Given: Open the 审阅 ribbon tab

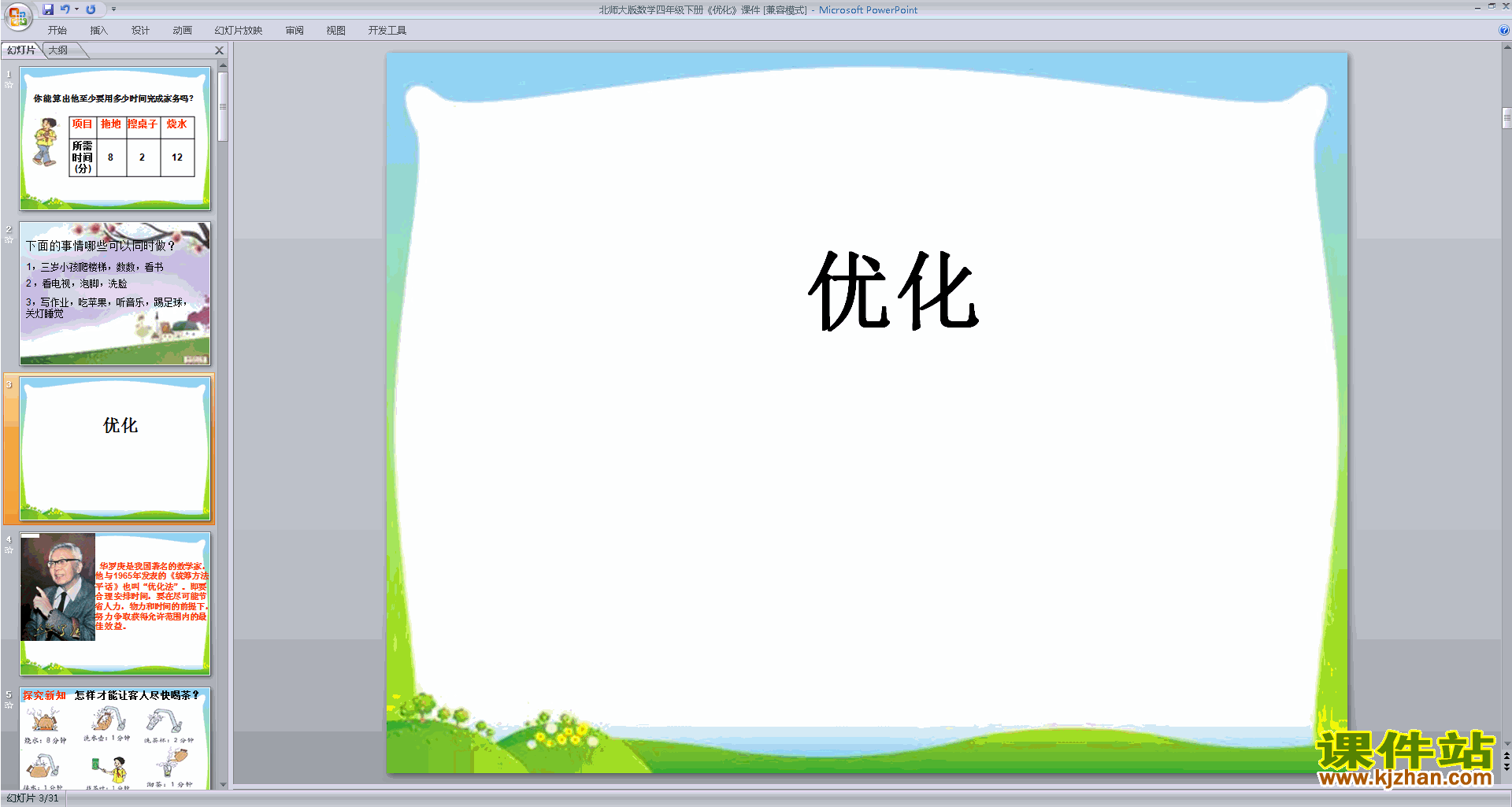Looking at the screenshot, I should (x=295, y=31).
